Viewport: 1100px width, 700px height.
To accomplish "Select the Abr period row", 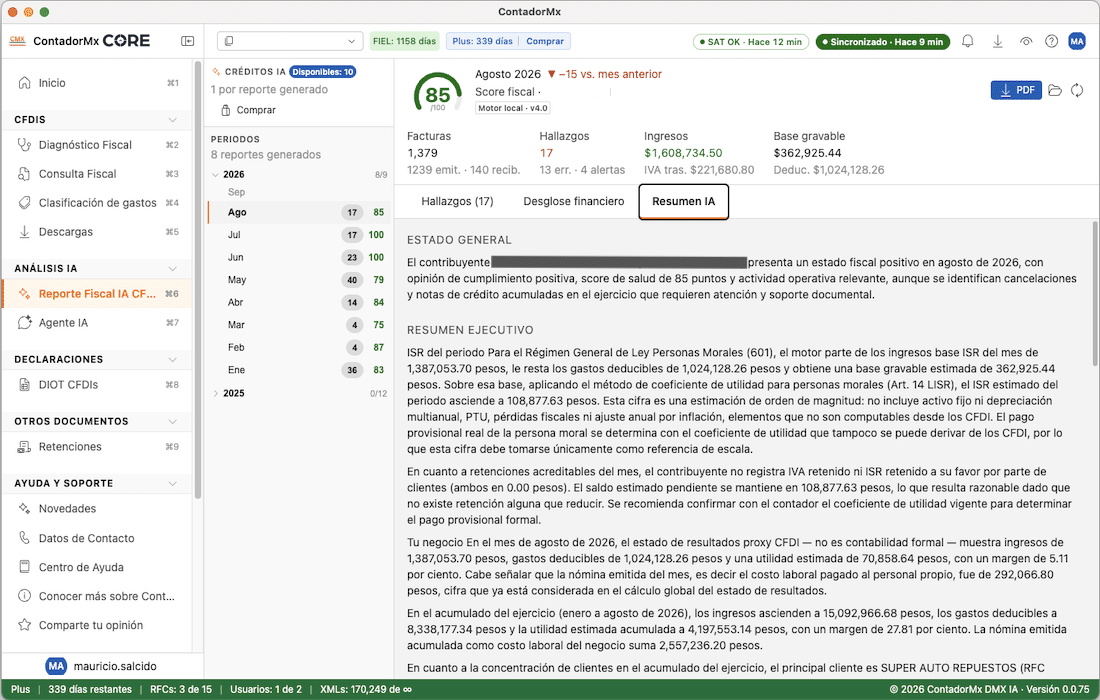I will click(299, 302).
